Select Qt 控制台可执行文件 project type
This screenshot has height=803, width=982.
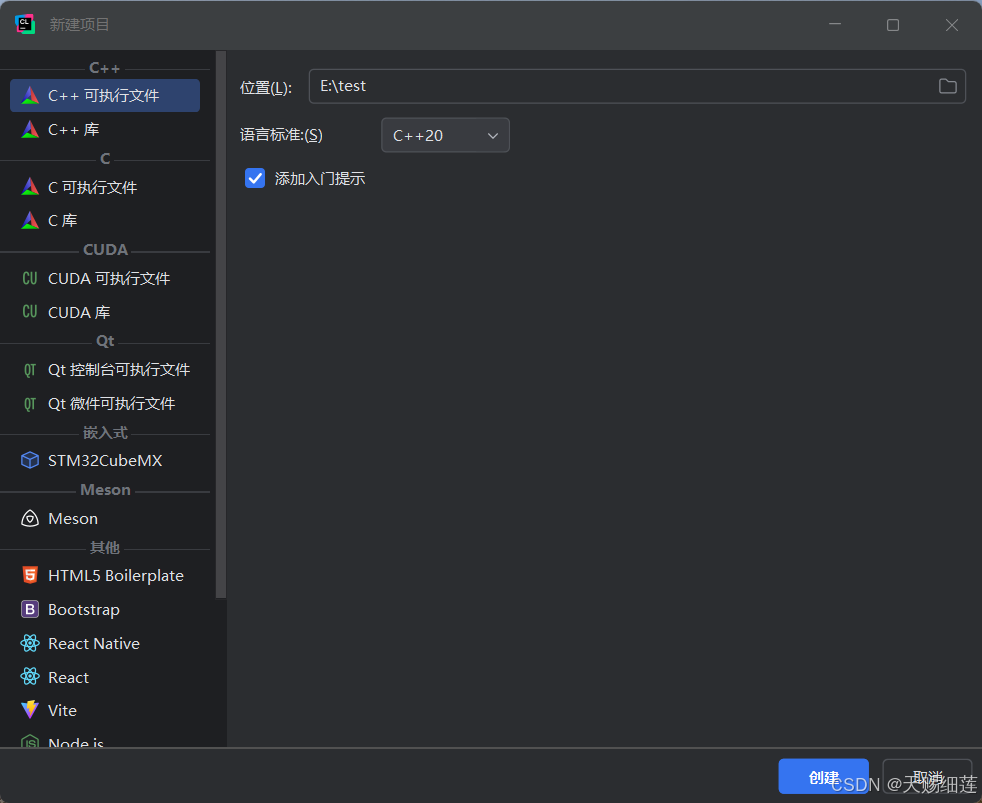tap(105, 370)
